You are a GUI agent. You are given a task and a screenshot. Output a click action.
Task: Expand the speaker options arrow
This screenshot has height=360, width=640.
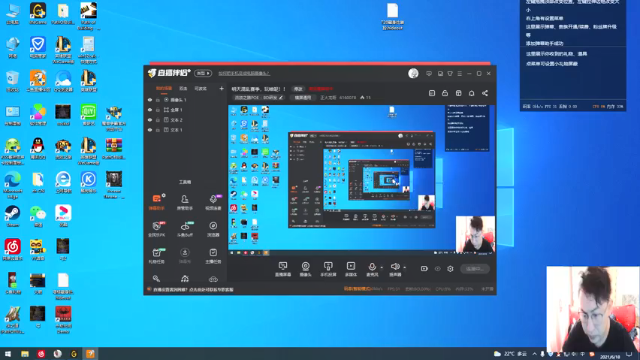[x=404, y=268]
